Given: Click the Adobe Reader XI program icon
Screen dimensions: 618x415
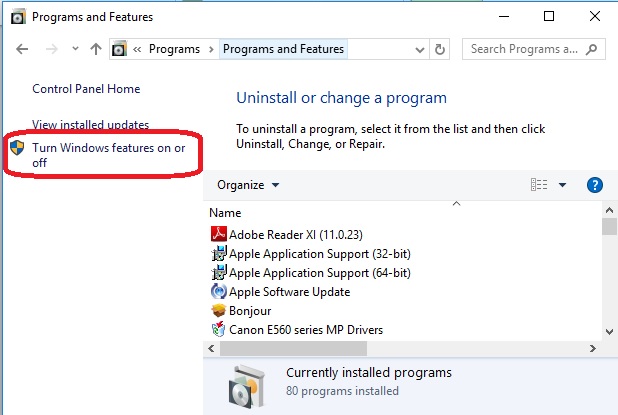Looking at the screenshot, I should (x=220, y=234).
